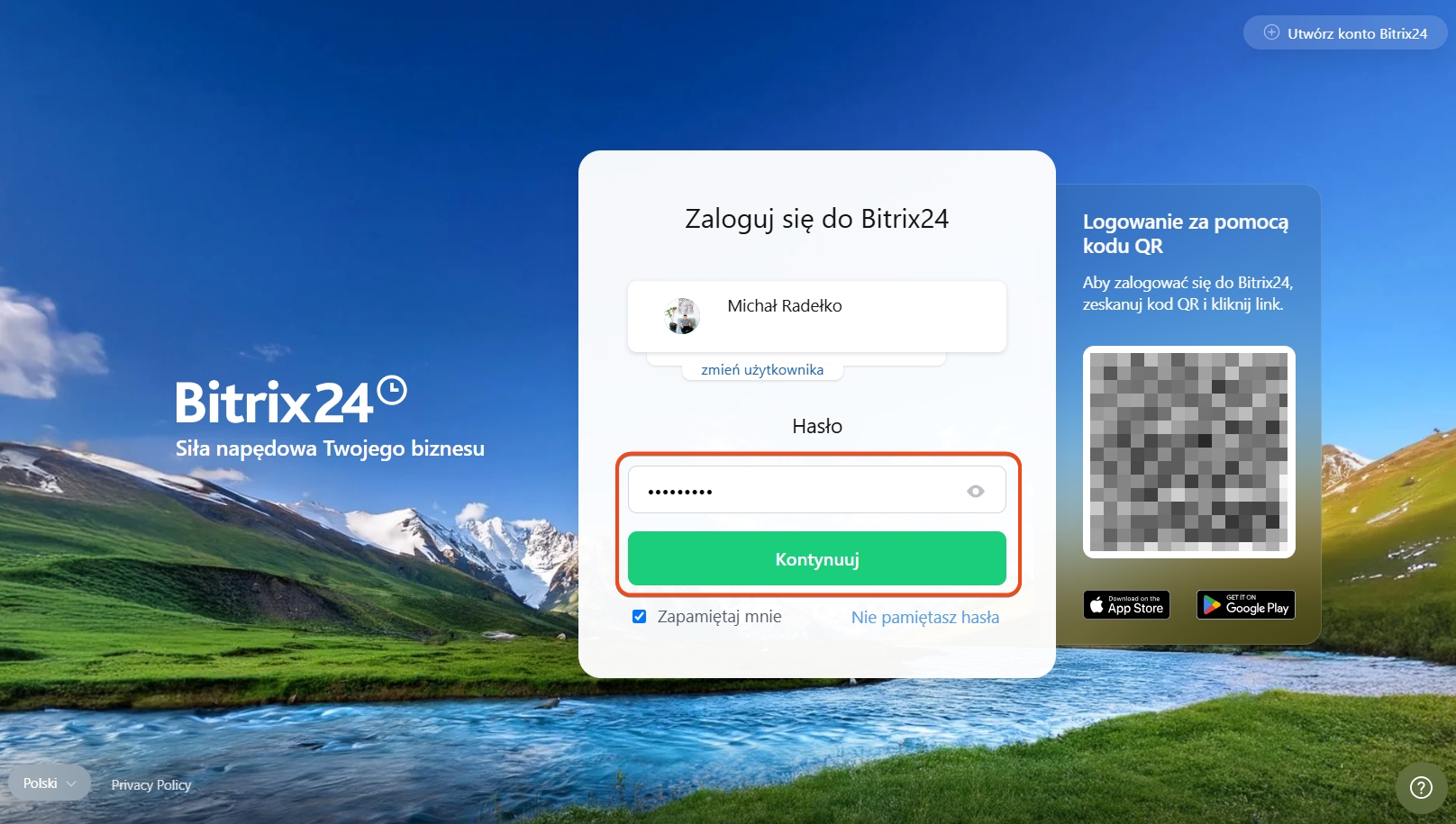This screenshot has width=1456, height=824.
Task: Click the plus icon beside Utwórz konto
Action: [1271, 32]
